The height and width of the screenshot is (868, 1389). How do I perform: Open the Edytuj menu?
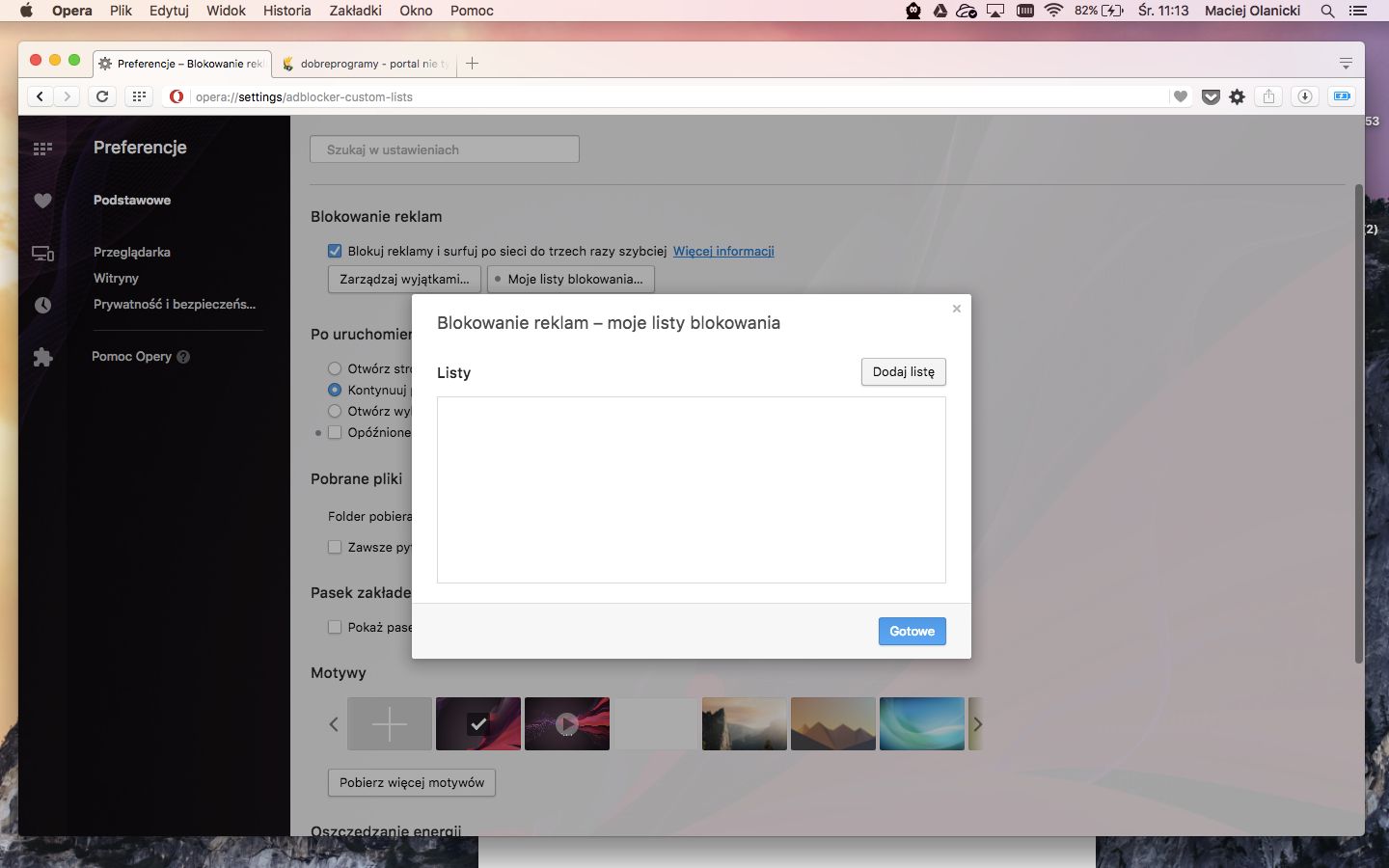[169, 11]
